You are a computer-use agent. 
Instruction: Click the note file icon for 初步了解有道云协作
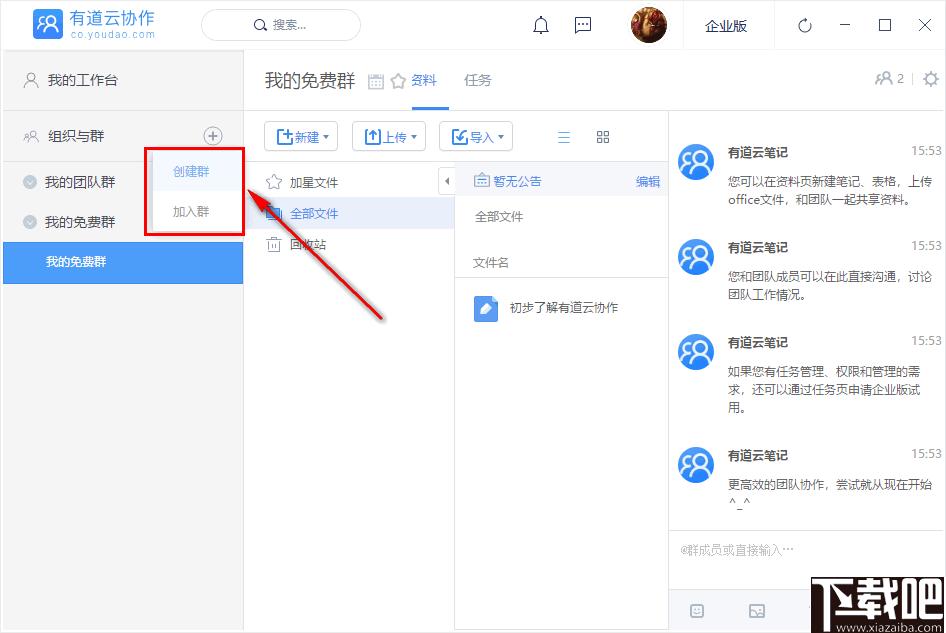(x=486, y=308)
